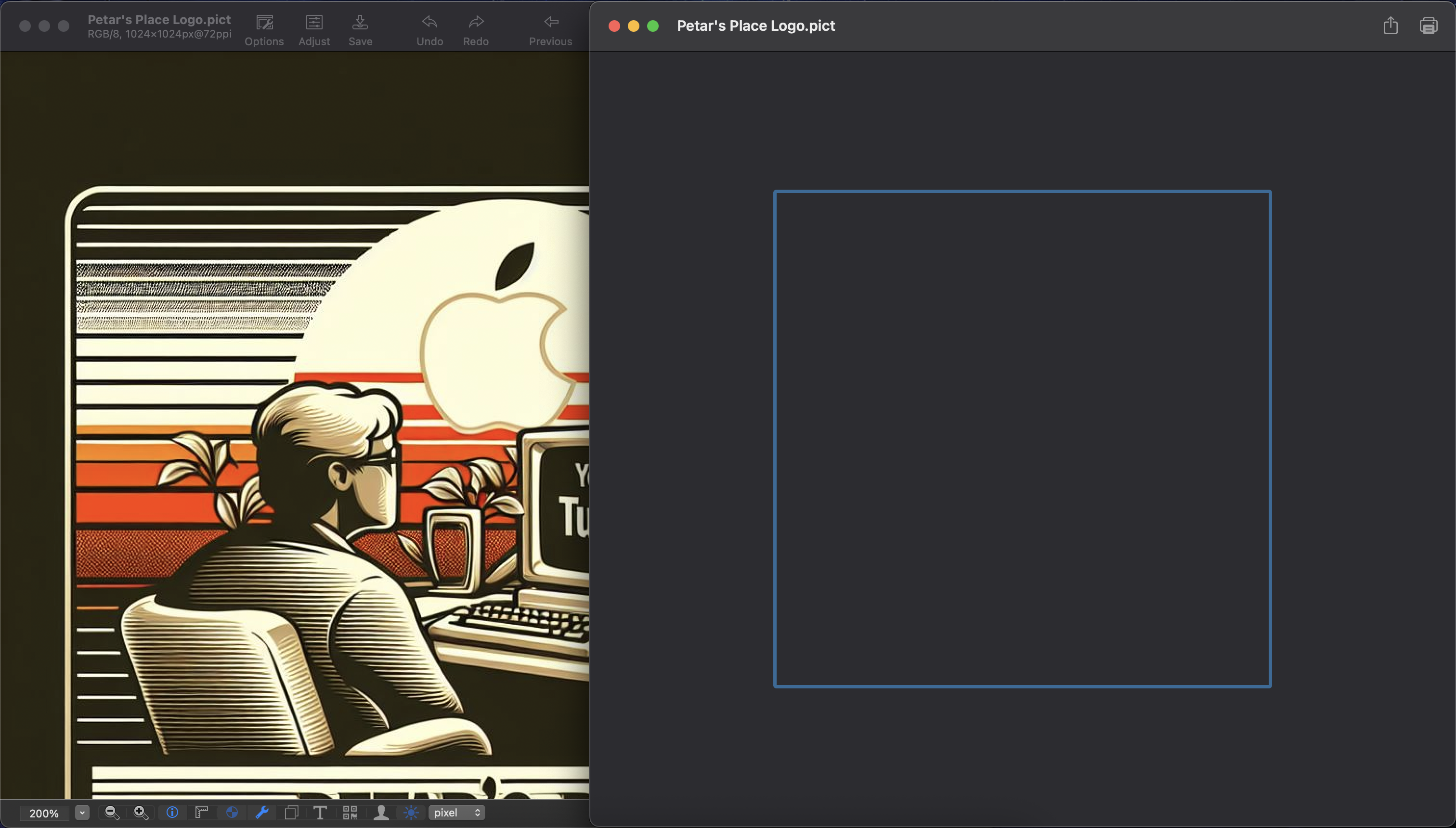Viewport: 1456px width, 828px height.
Task: Expand the zoom level dropdown arrow
Action: 82,813
